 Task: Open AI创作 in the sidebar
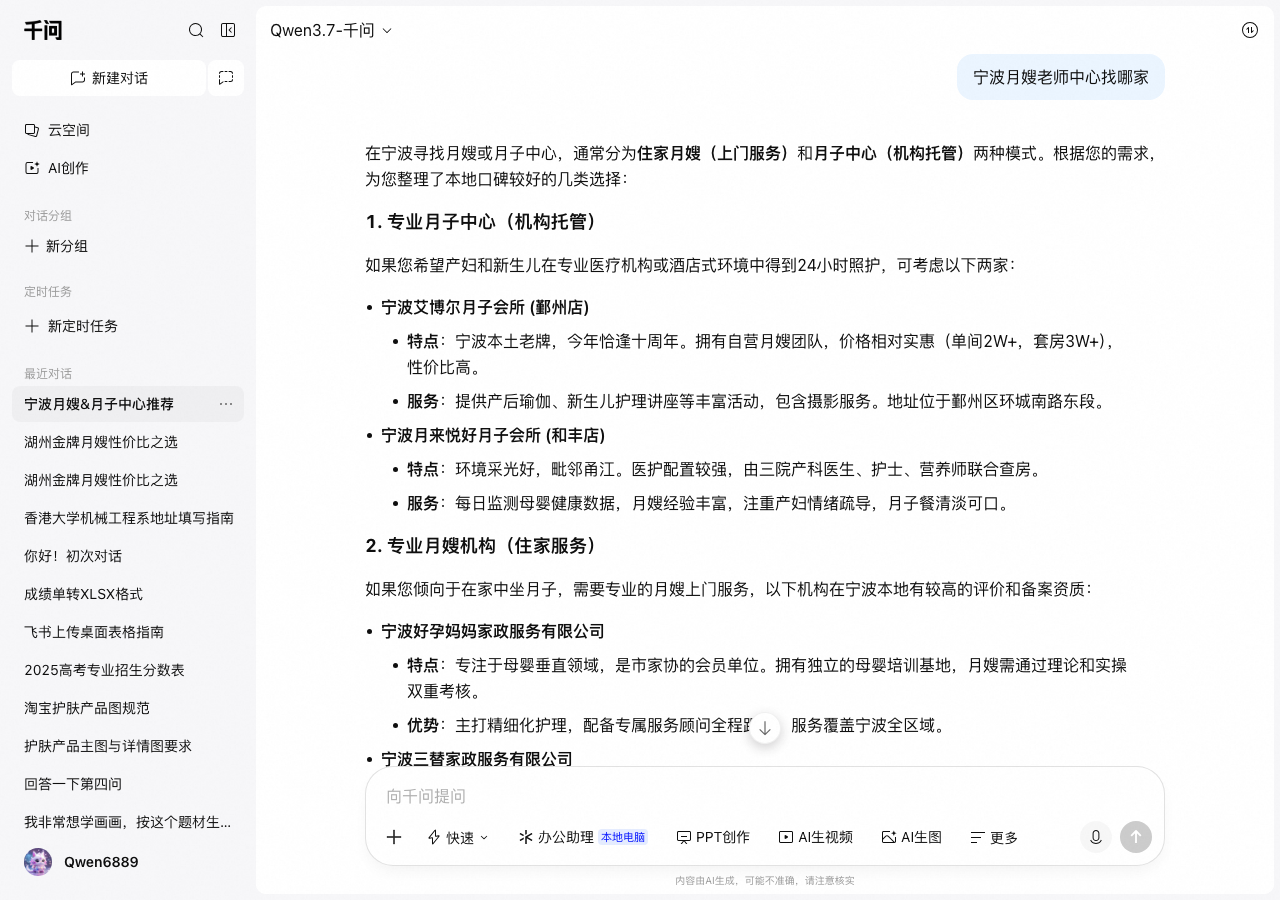point(128,168)
